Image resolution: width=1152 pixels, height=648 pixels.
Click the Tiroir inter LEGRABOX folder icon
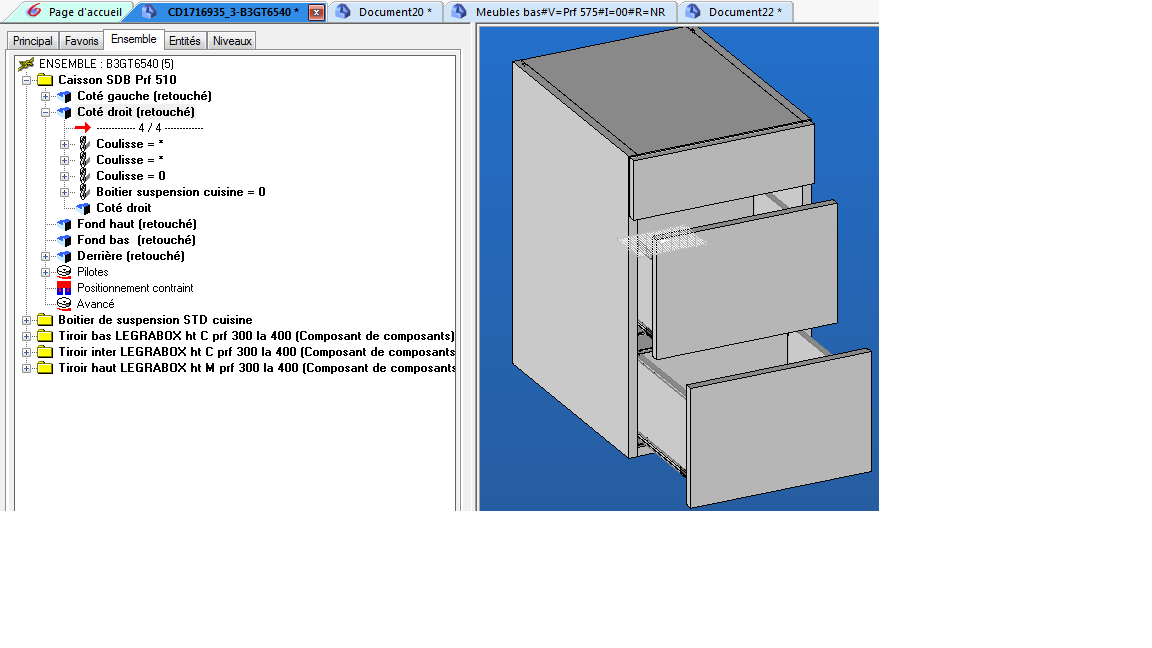pyautogui.click(x=46, y=353)
